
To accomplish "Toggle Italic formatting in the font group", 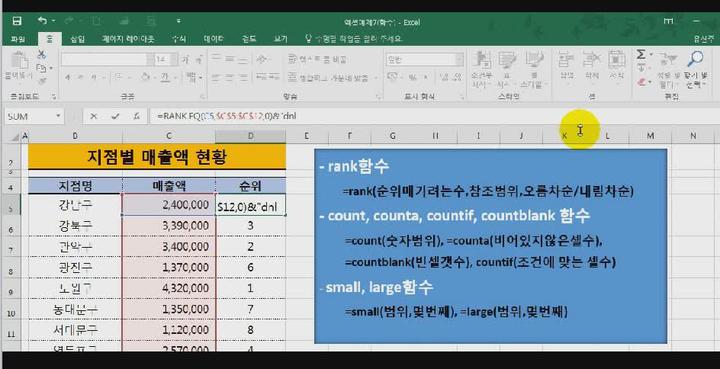I will [x=80, y=77].
